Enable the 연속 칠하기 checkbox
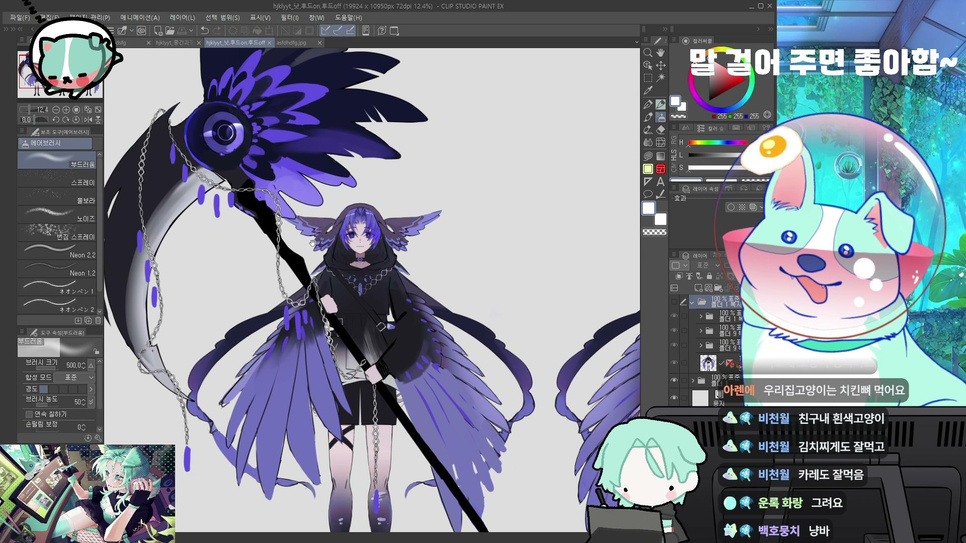The height and width of the screenshot is (543, 966). [29, 414]
